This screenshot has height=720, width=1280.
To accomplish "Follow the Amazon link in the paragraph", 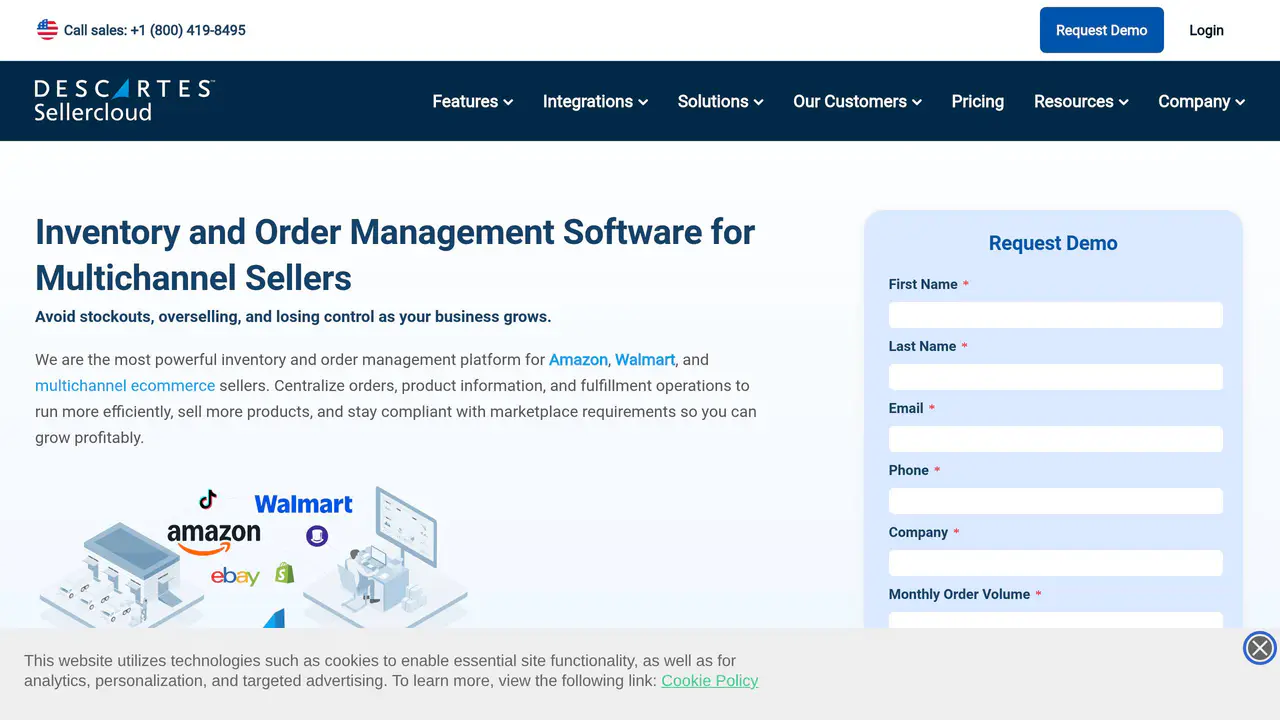I will click(578, 359).
